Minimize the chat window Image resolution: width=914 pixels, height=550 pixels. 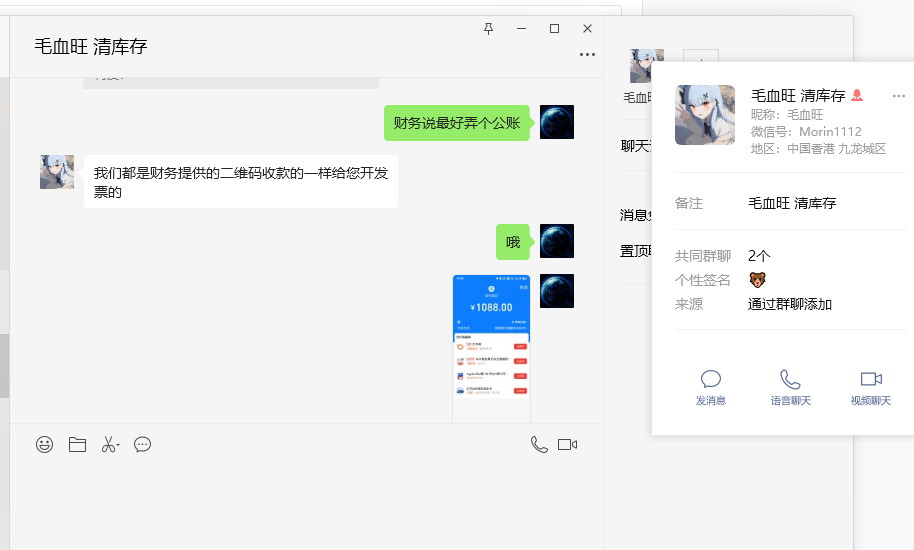tap(521, 29)
